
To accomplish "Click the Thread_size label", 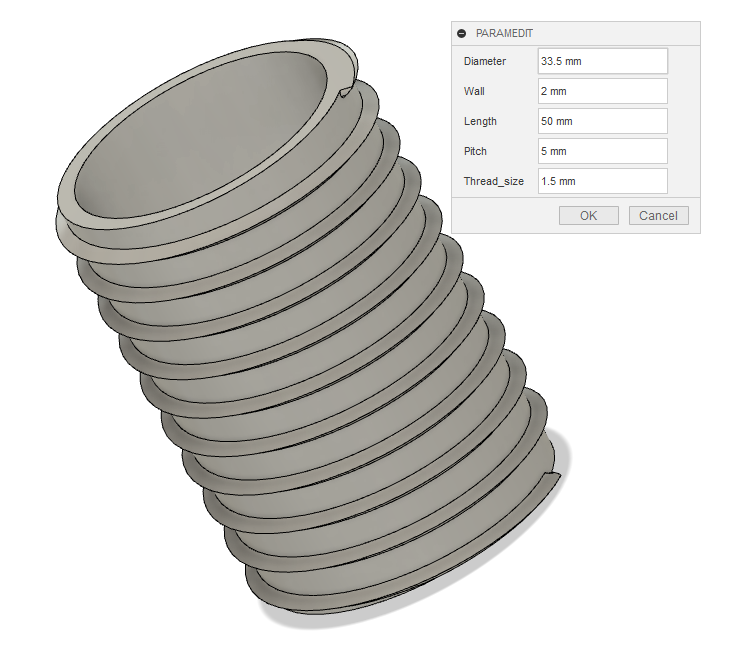I will pyautogui.click(x=494, y=182).
